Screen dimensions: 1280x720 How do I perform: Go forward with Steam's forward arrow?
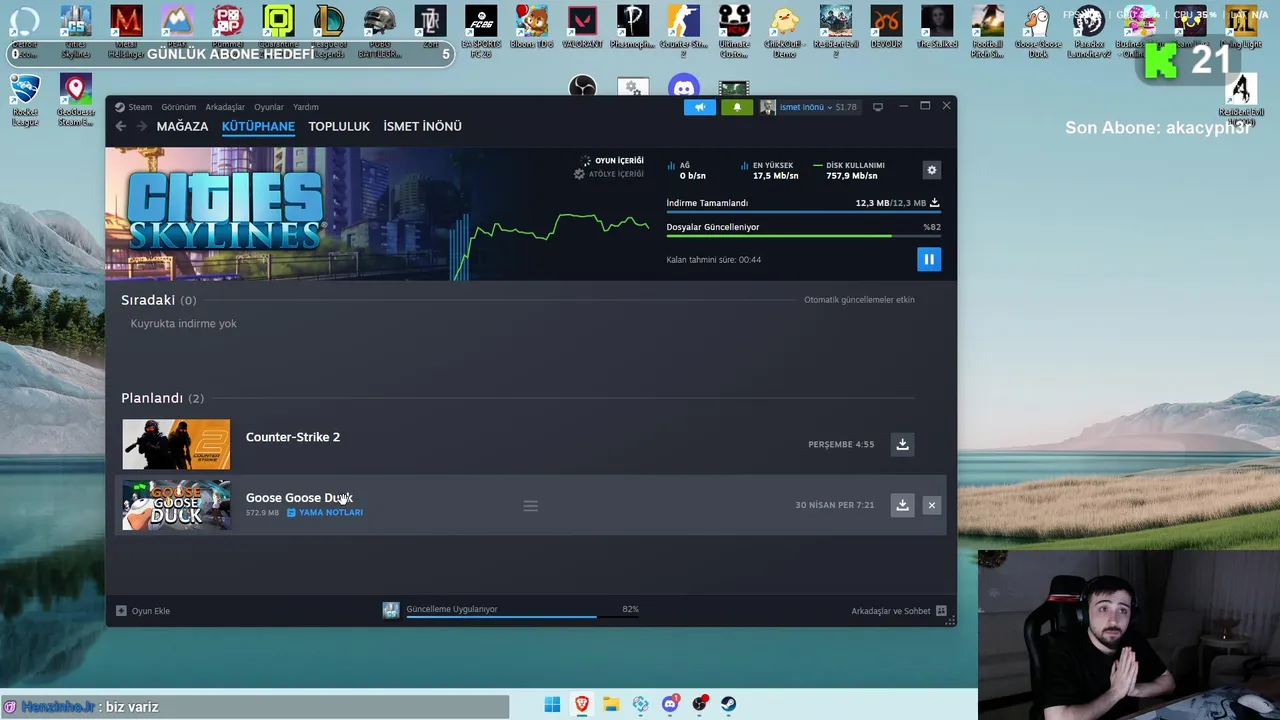click(x=141, y=126)
